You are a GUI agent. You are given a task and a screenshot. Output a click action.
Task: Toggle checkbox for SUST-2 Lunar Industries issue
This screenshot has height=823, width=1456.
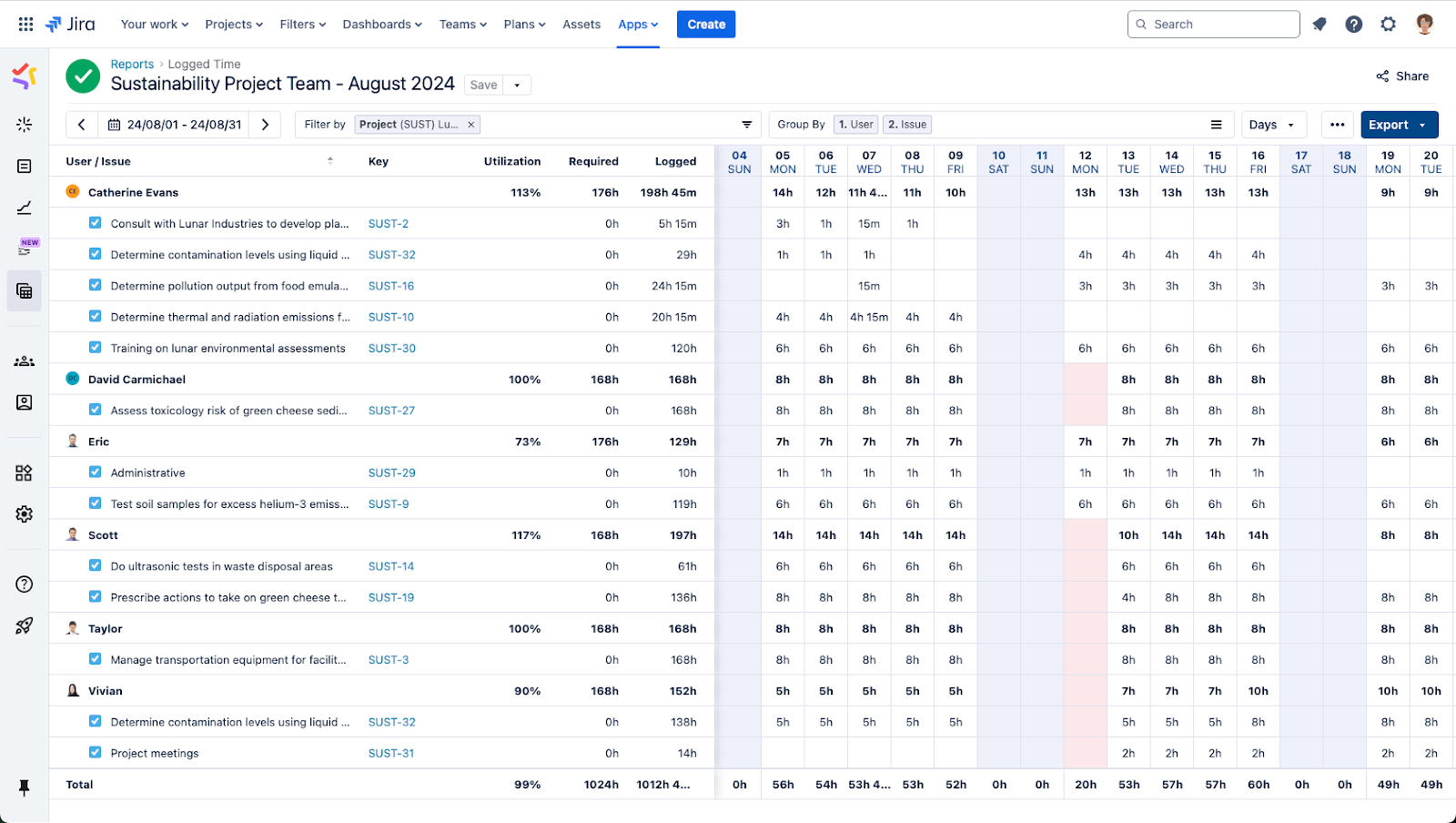click(x=96, y=223)
